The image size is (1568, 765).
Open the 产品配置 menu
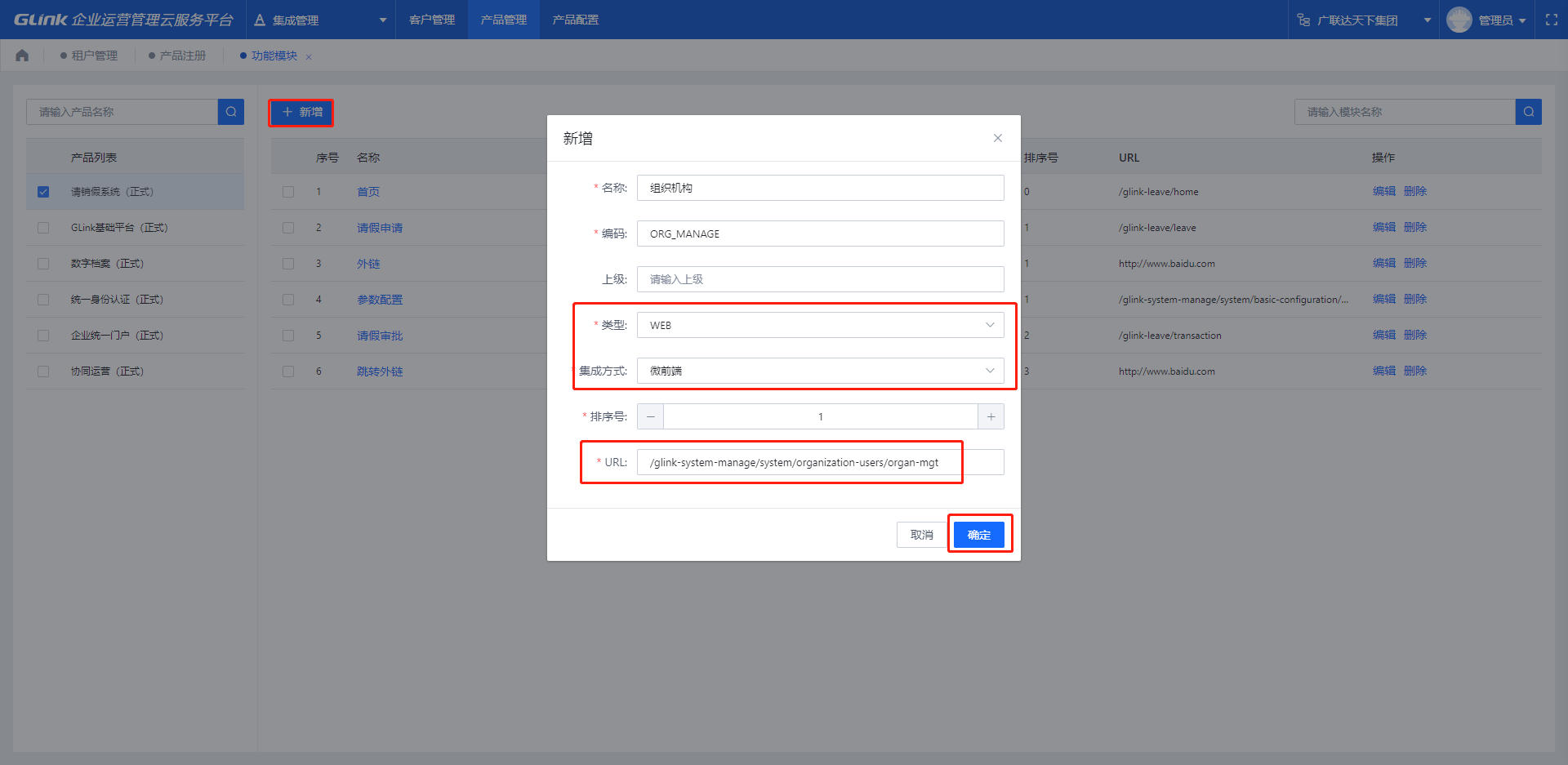[576, 20]
